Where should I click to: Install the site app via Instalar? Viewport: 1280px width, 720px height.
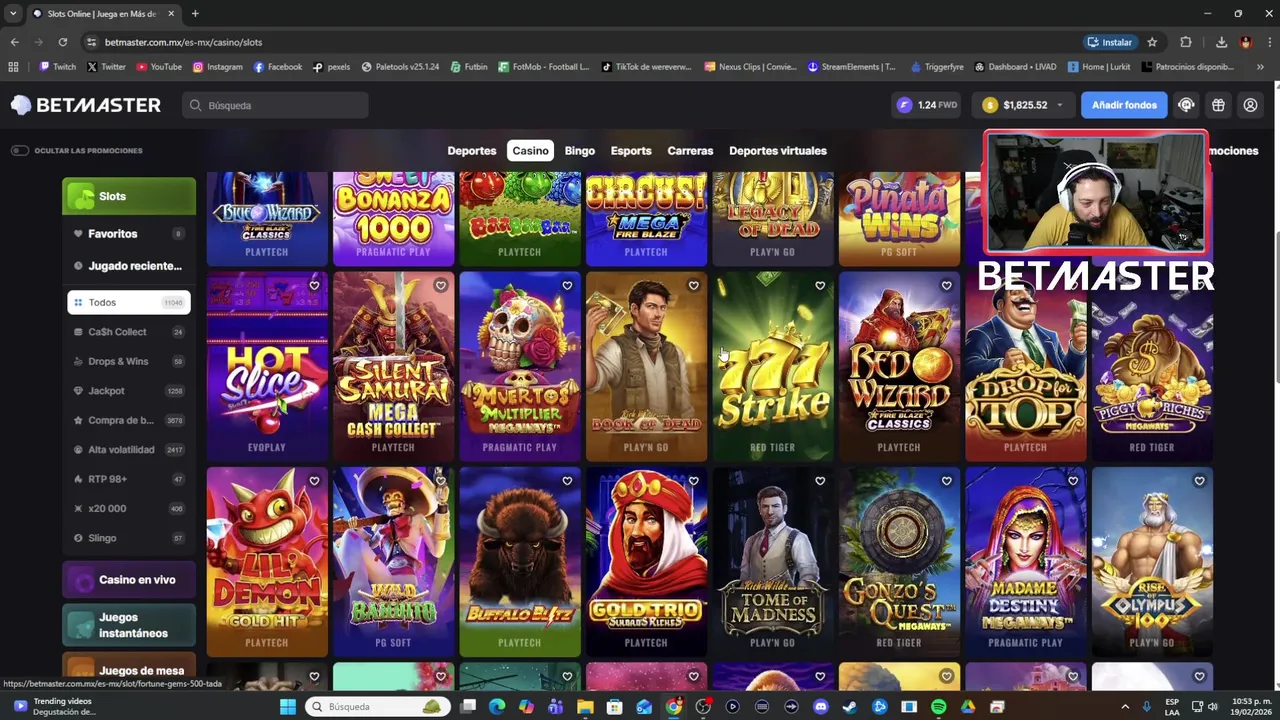tap(1109, 42)
